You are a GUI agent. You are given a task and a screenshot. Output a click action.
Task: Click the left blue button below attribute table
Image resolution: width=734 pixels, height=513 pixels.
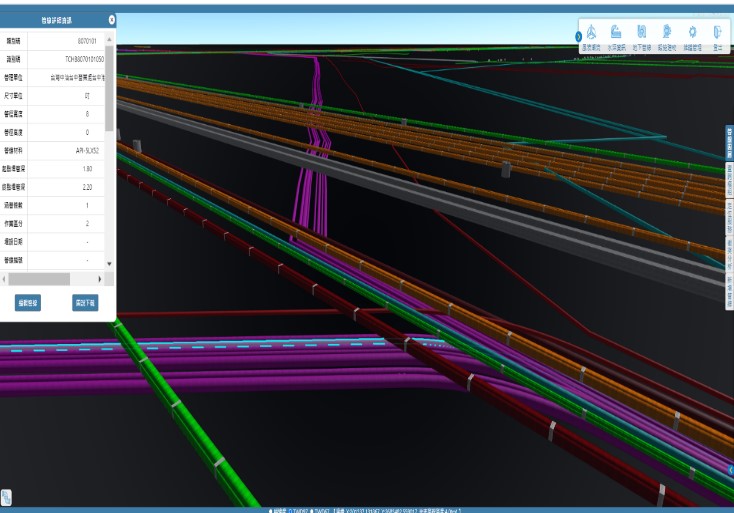(x=28, y=303)
